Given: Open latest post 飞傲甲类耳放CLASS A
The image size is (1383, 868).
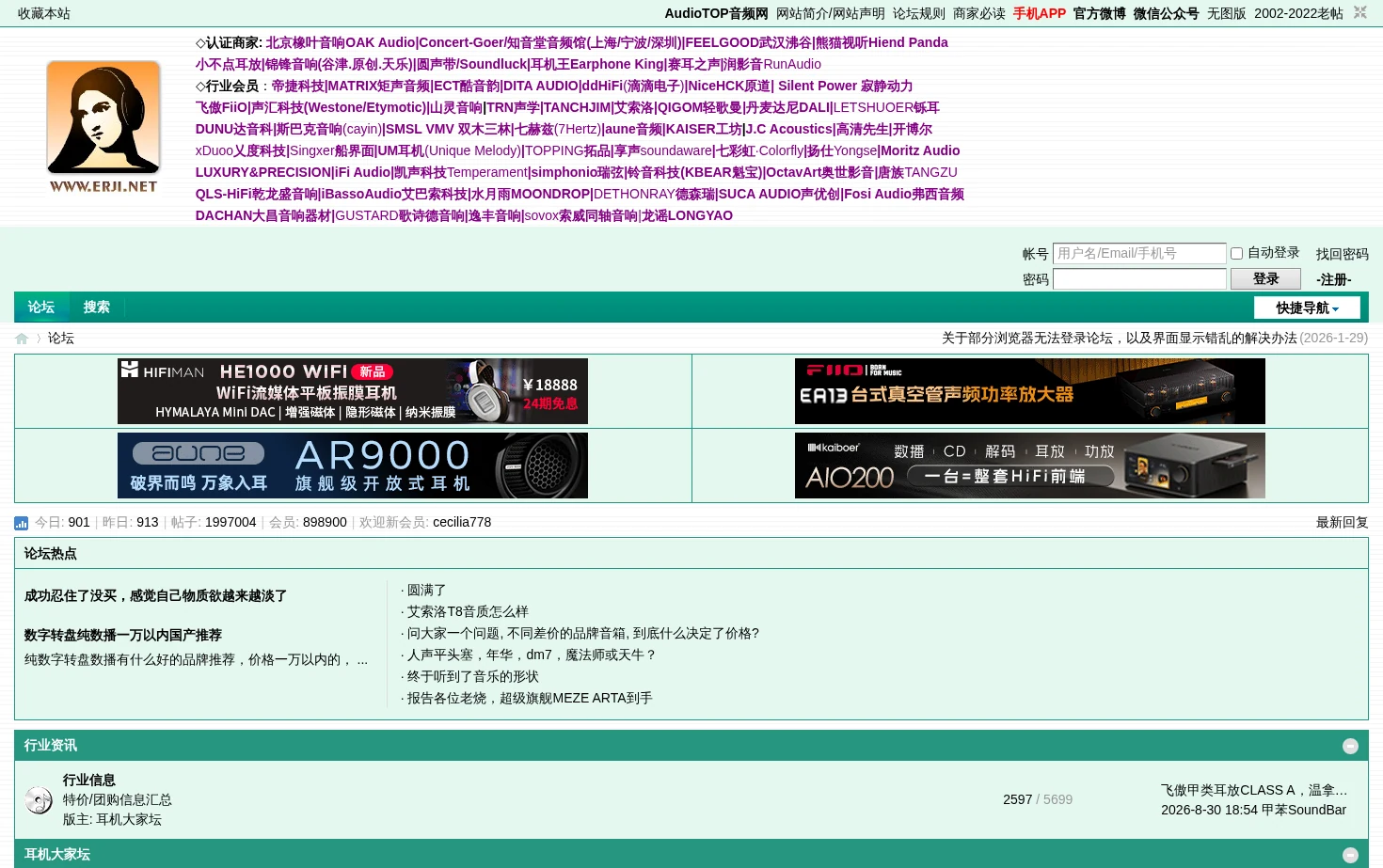Looking at the screenshot, I should (x=1254, y=790).
